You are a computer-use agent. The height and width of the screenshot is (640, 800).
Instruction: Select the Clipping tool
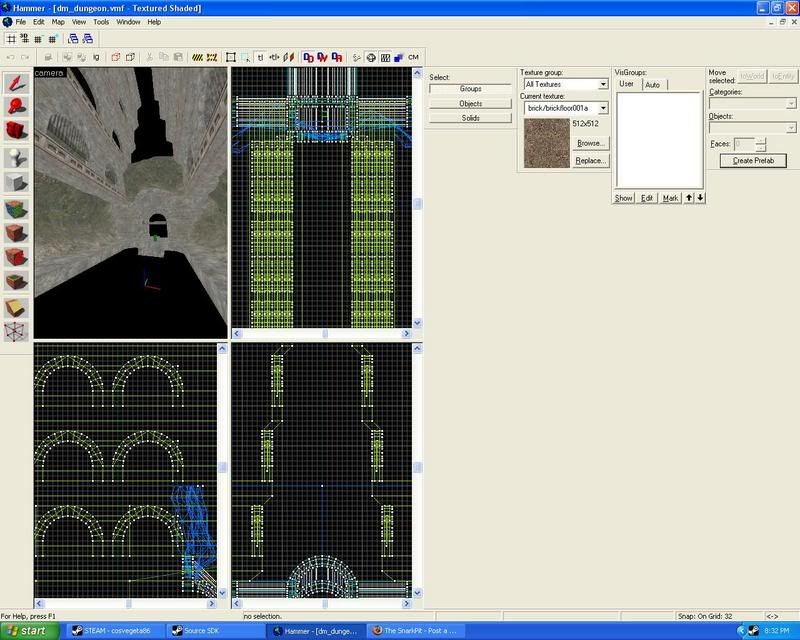16,308
